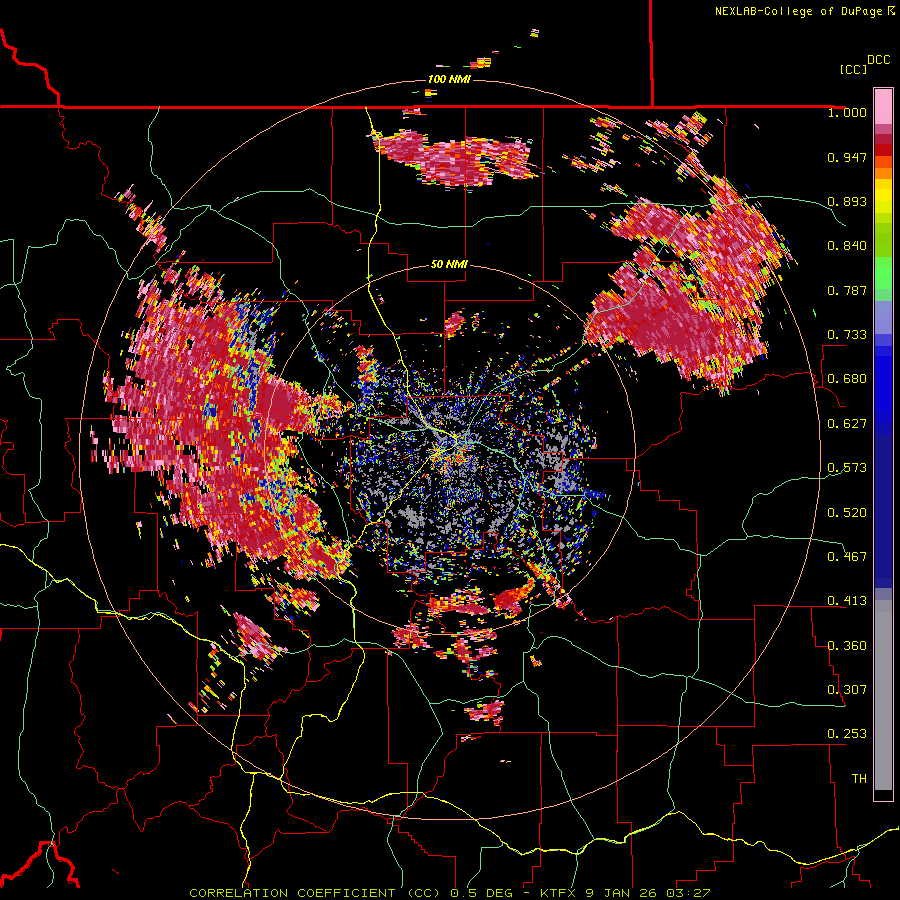
Task: Select the 0.947 scale value
Action: pos(847,157)
